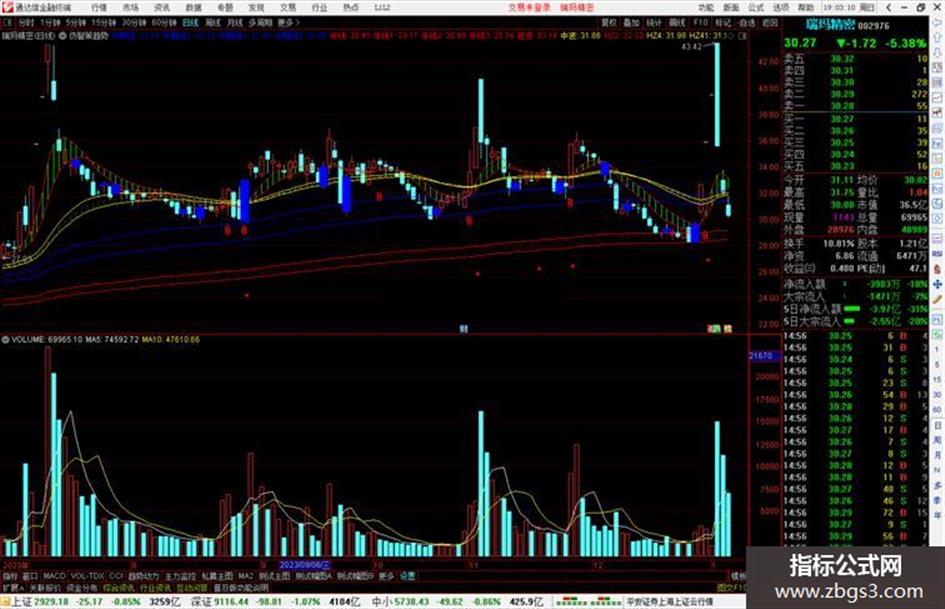Switch to the VOL-TDX indicator tab
The height and width of the screenshot is (609, 945).
pyautogui.click(x=88, y=576)
